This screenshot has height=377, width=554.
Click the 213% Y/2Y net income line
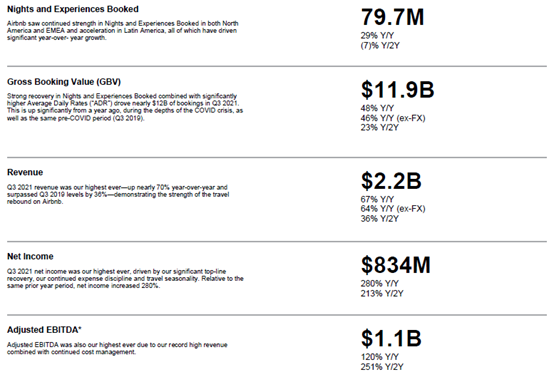point(382,294)
